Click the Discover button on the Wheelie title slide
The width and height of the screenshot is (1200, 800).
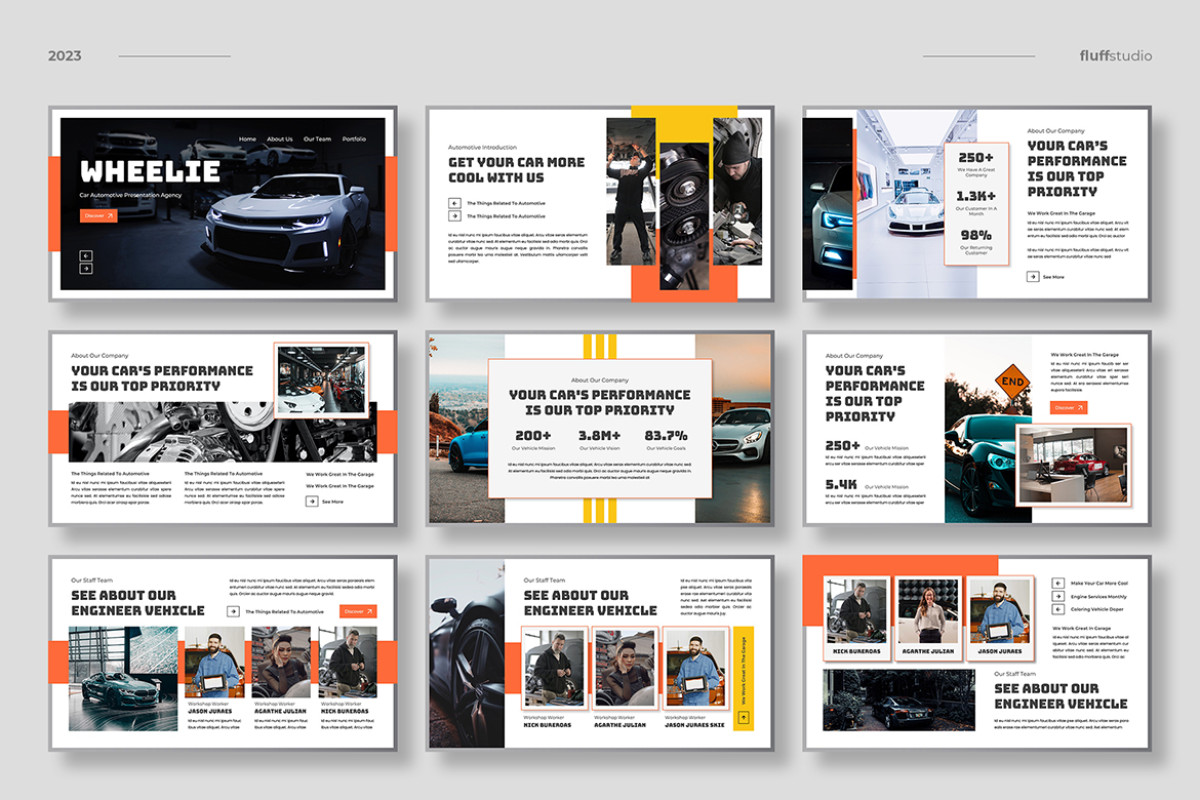99,217
